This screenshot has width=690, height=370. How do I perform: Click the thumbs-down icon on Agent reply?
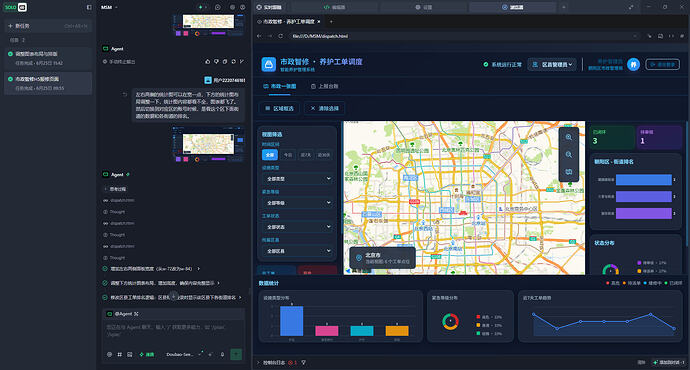point(216,62)
